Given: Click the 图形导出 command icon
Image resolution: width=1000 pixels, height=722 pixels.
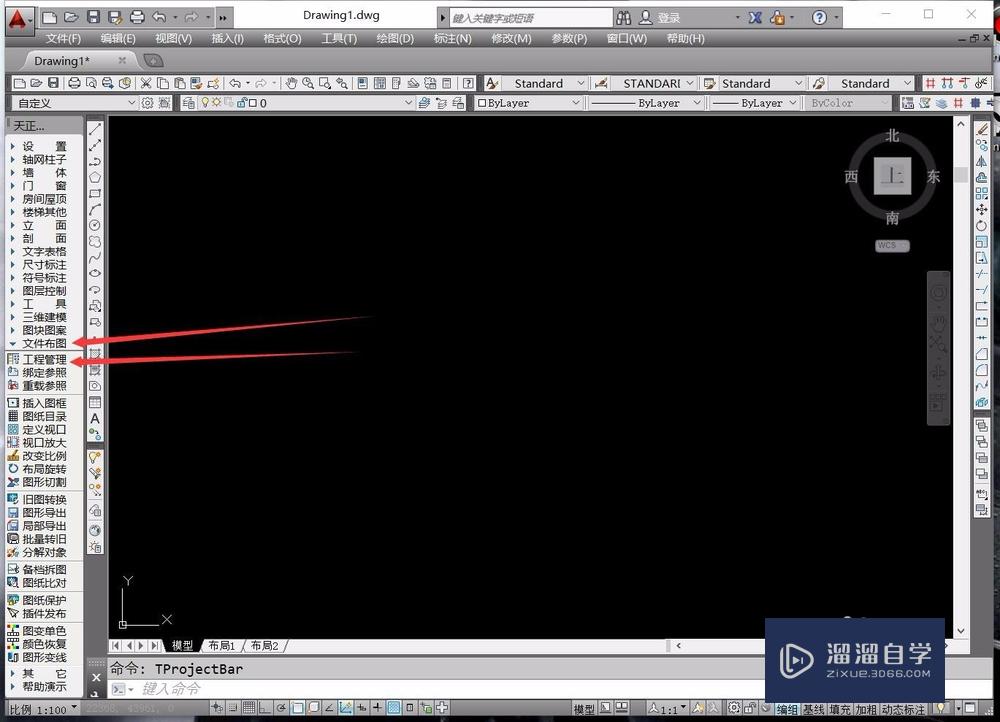Looking at the screenshot, I should pyautogui.click(x=13, y=512).
